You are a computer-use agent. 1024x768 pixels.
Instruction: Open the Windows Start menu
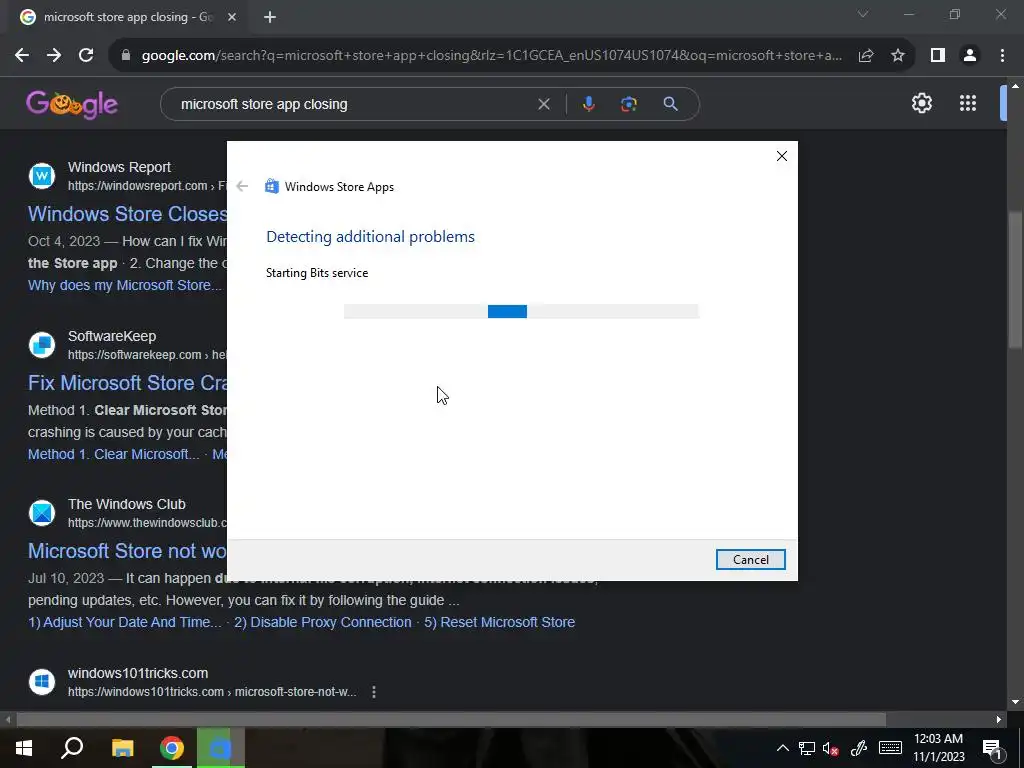point(24,748)
